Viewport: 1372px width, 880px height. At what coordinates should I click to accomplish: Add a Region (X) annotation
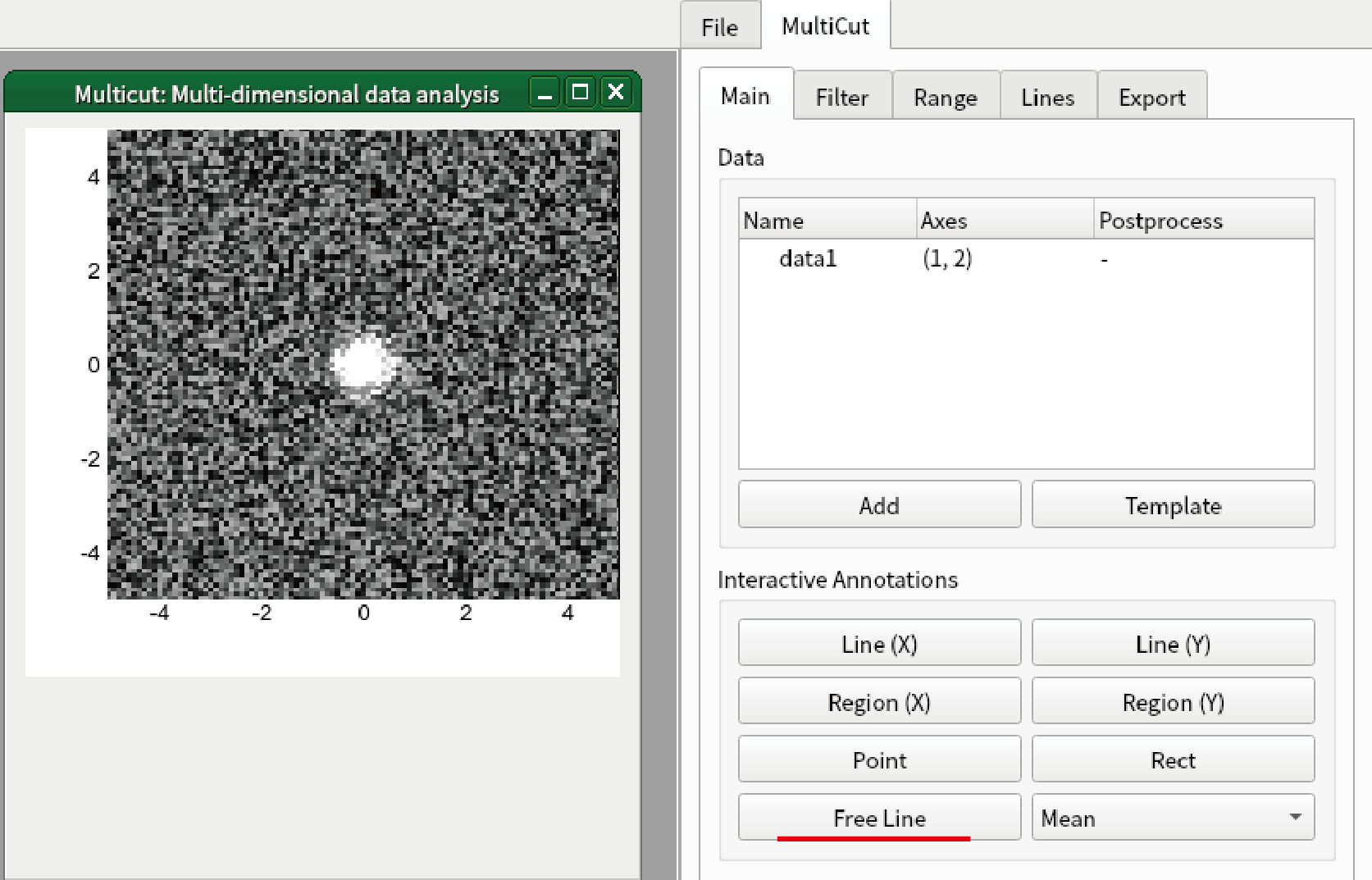879,701
